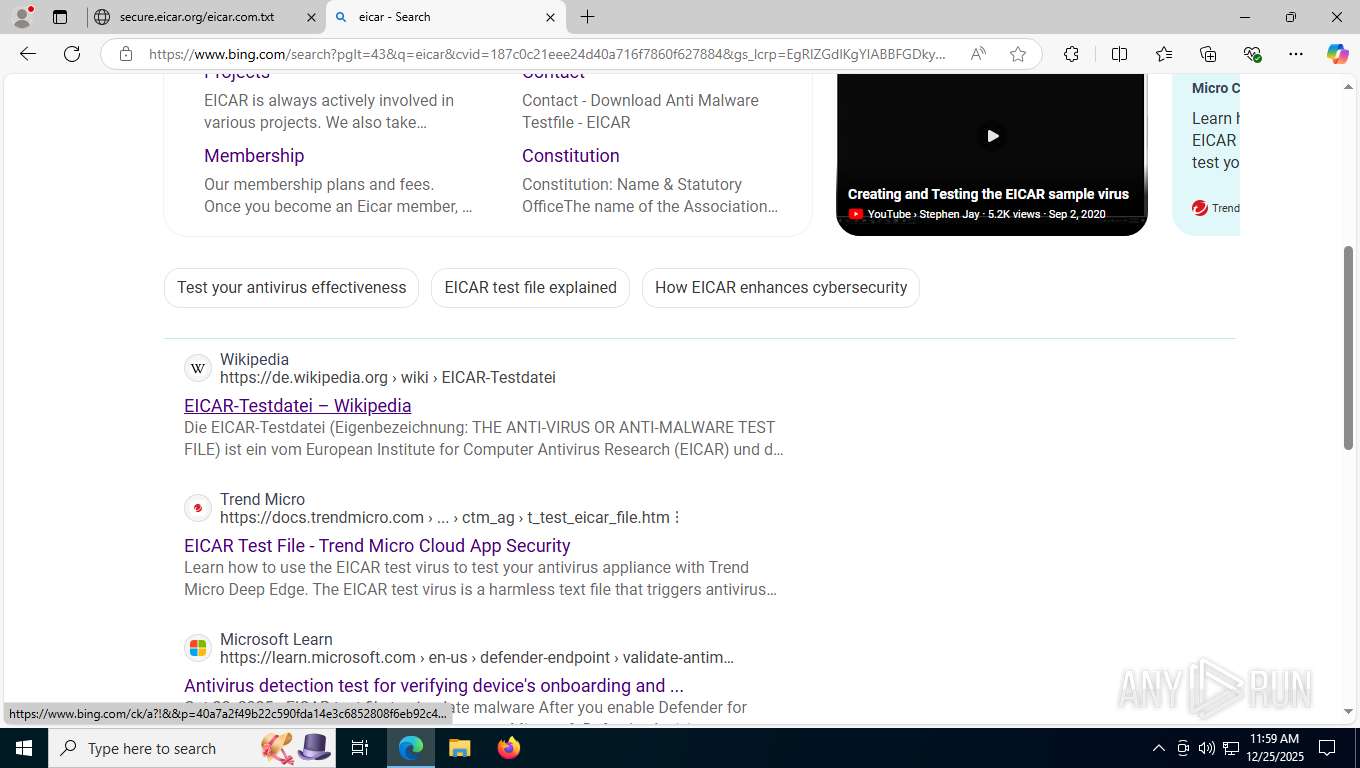Open the Collections icon
Image resolution: width=1360 pixels, height=768 pixels.
[x=1208, y=54]
